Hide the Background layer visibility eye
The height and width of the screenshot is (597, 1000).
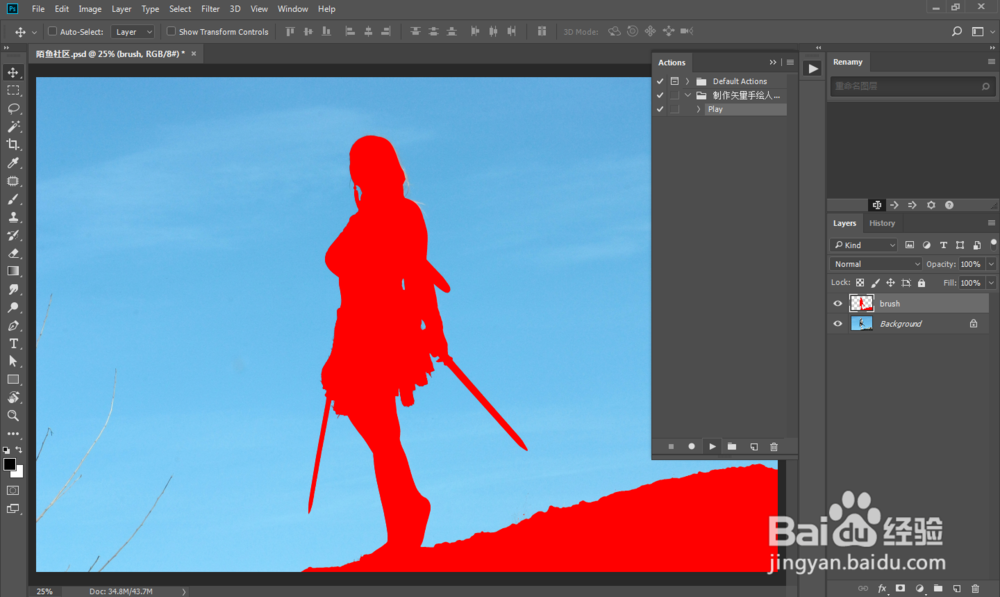pos(838,323)
